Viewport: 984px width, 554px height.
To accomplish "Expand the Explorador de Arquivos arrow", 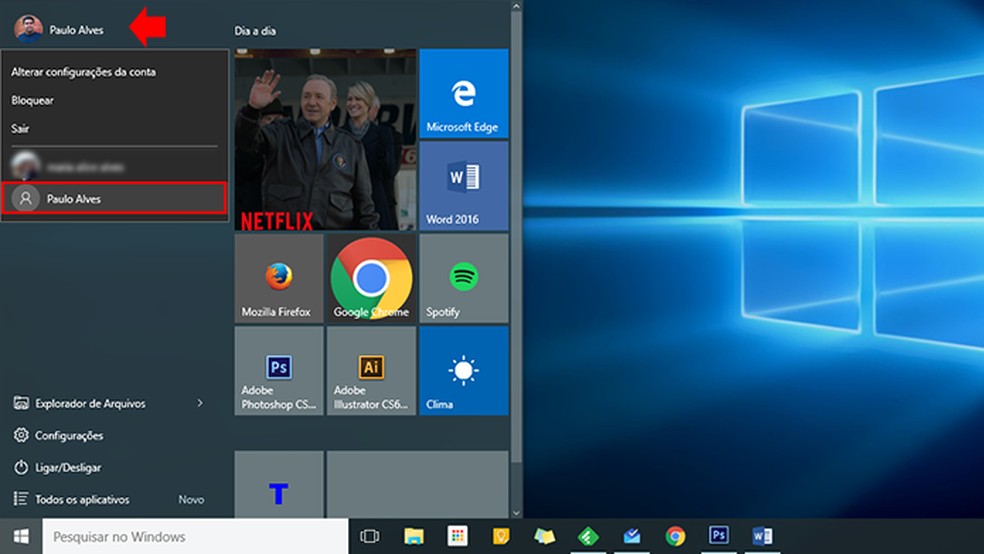I will click(x=200, y=403).
